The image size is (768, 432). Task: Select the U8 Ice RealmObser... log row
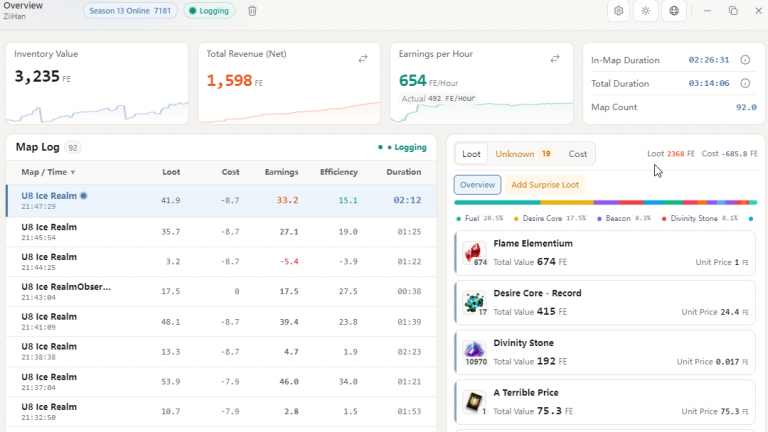(221, 291)
